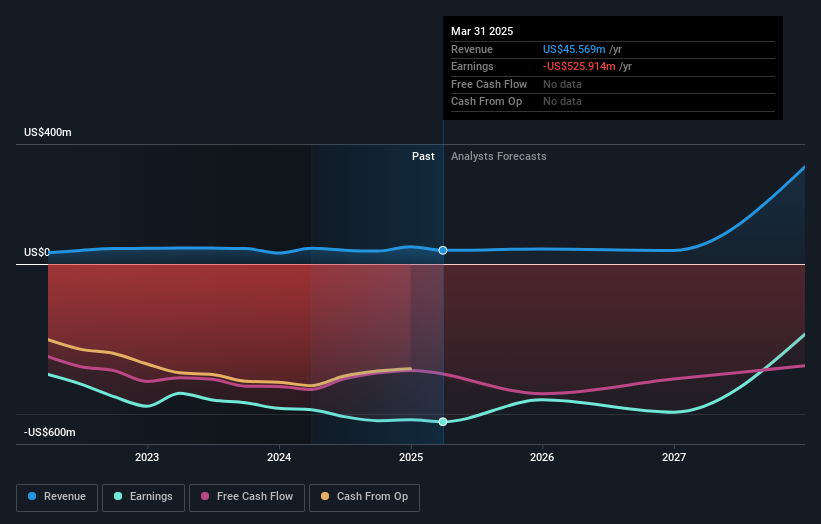Click the US$0 y-axis label
This screenshot has height=524, width=821.
pyautogui.click(x=37, y=252)
